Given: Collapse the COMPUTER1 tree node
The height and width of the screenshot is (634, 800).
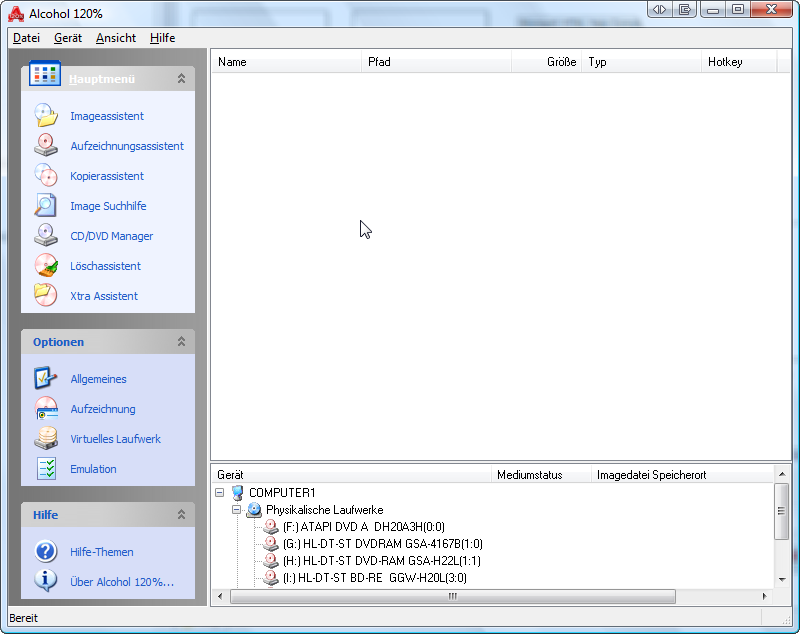Looking at the screenshot, I should 219,493.
